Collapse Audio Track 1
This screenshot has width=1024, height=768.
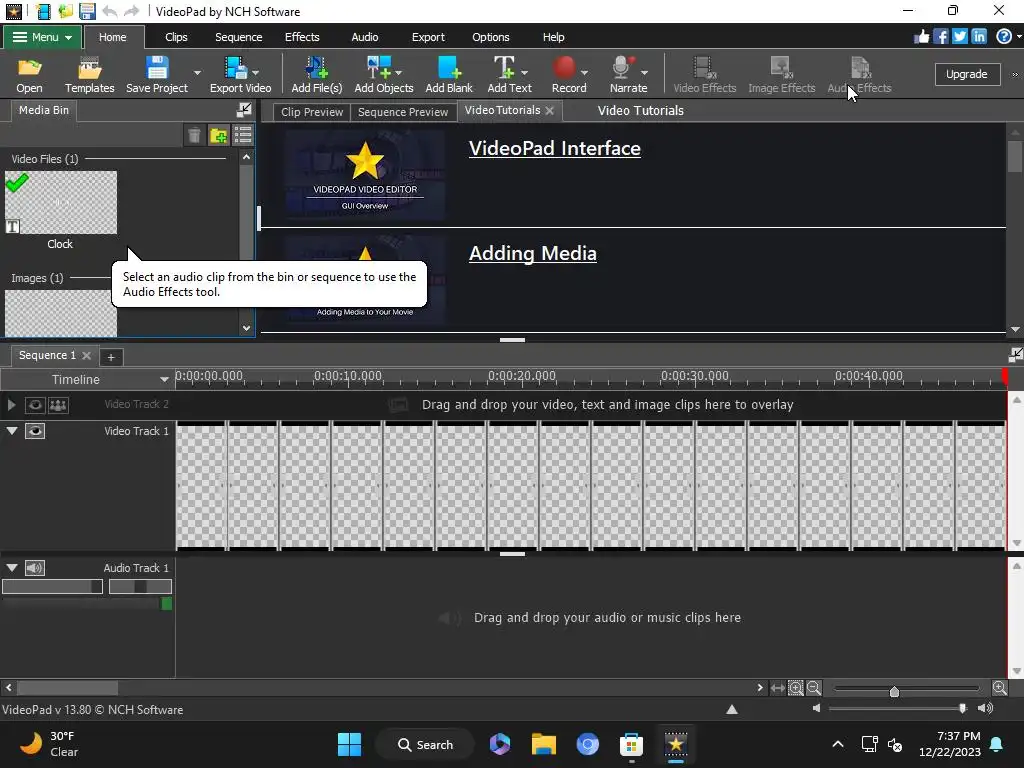12,568
